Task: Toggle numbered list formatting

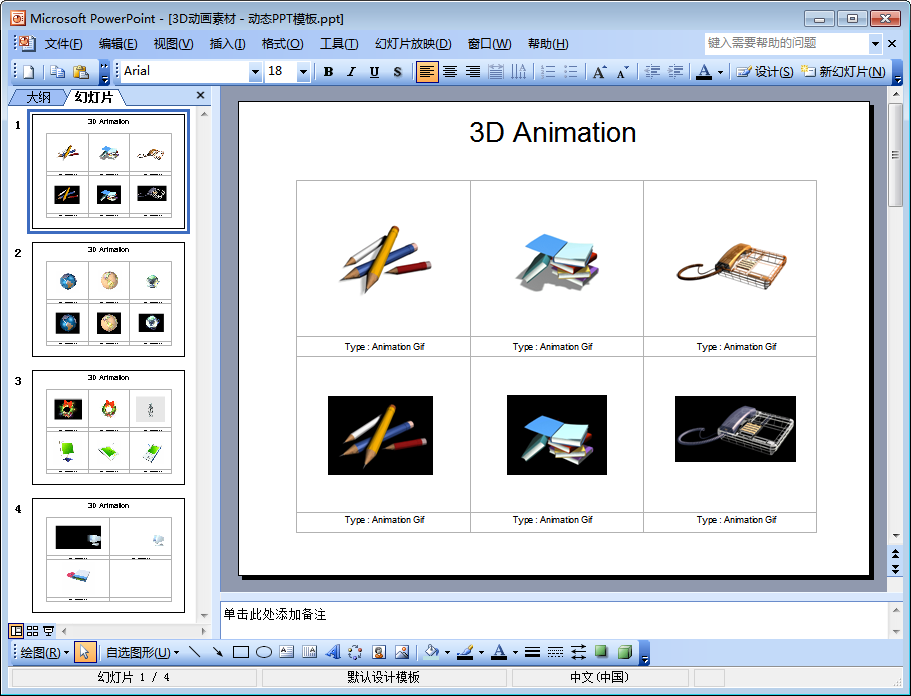Action: click(547, 71)
